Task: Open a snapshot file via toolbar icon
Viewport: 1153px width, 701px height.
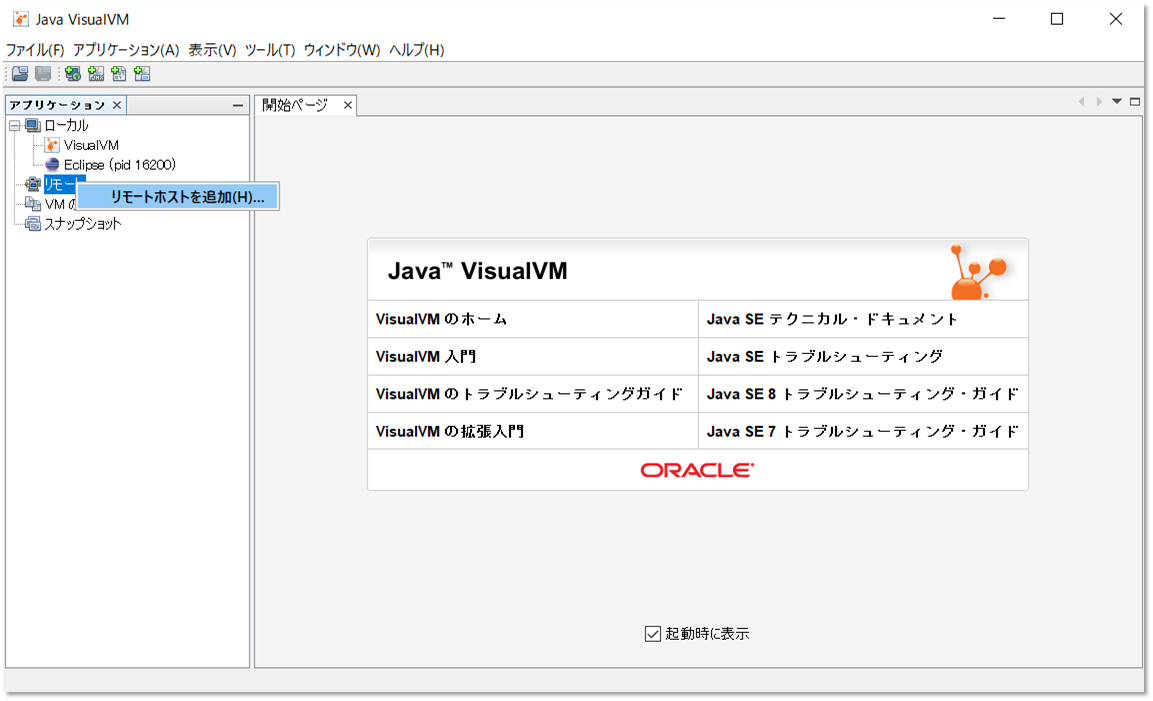Action: 19,73
